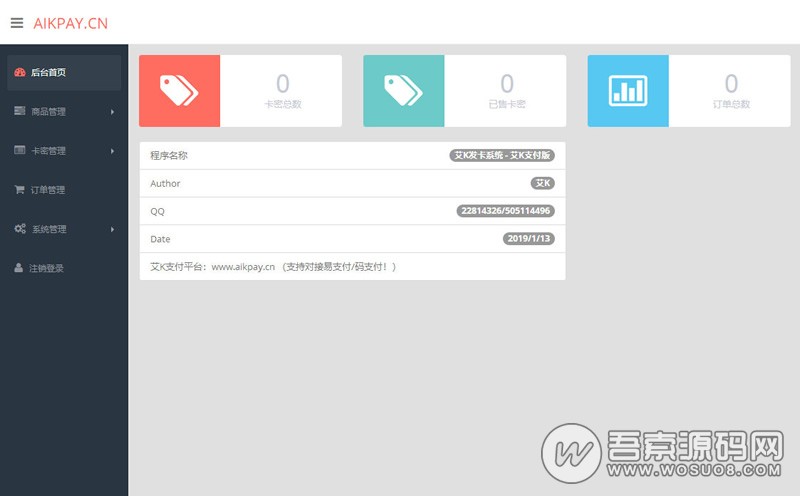Screen dimensions: 800x496
Task: Click 注销登录 to log out
Action: tap(46, 268)
